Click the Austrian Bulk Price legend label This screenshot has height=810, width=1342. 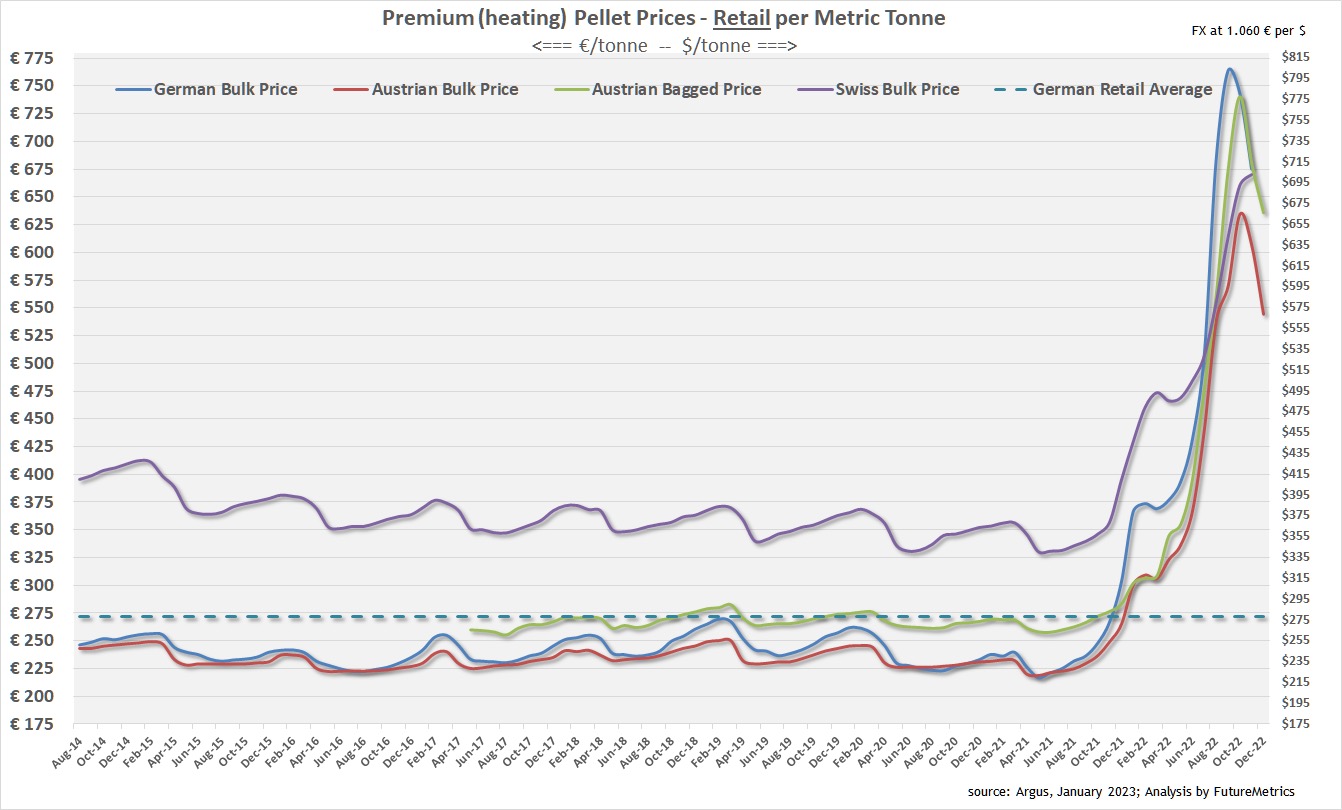[x=444, y=89]
